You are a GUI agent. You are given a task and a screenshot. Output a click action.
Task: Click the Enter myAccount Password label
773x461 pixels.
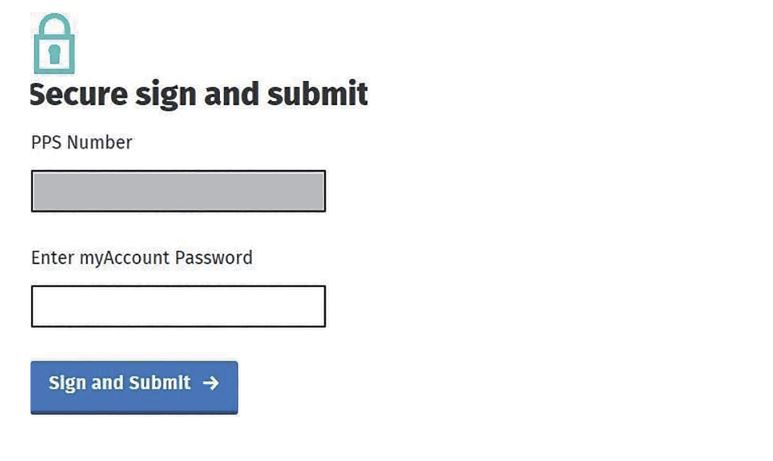(x=142, y=258)
